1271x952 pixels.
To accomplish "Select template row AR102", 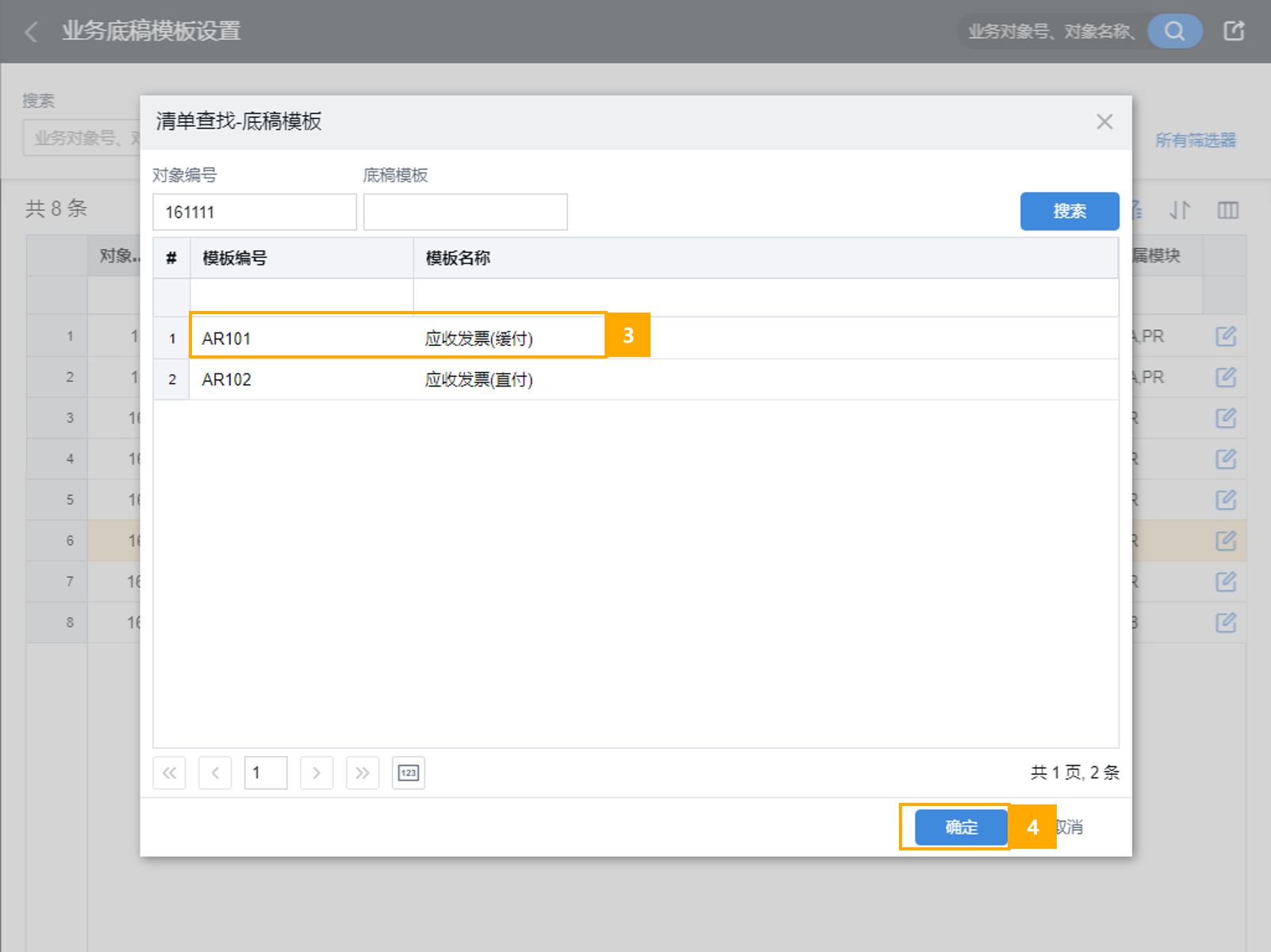I will [635, 379].
